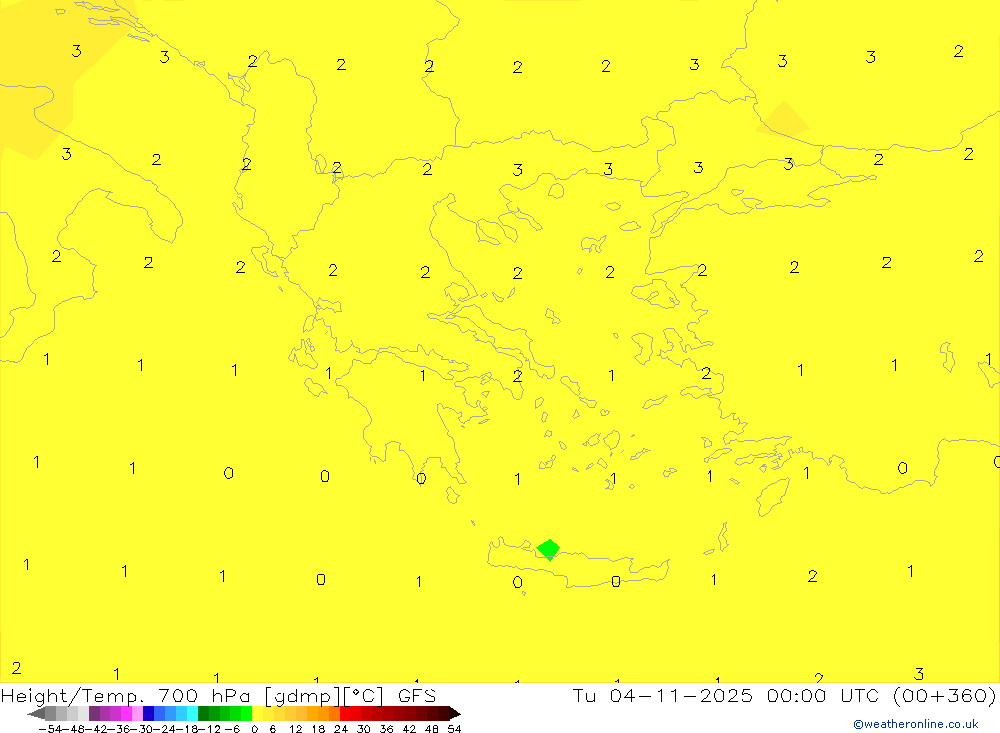Click the GFS model label
The image size is (1000, 733).
416,695
